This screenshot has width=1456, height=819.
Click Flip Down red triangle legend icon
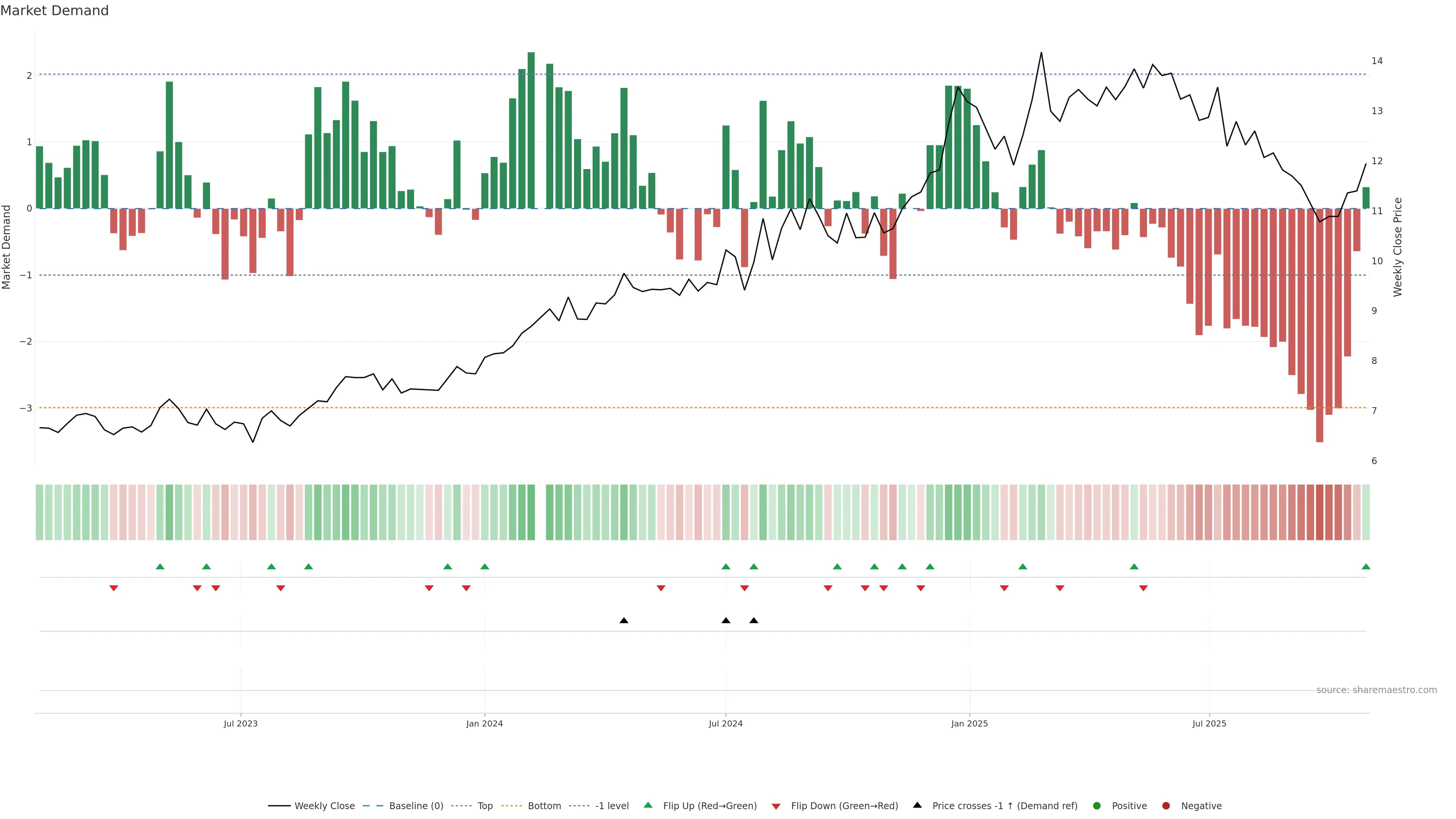click(x=776, y=806)
